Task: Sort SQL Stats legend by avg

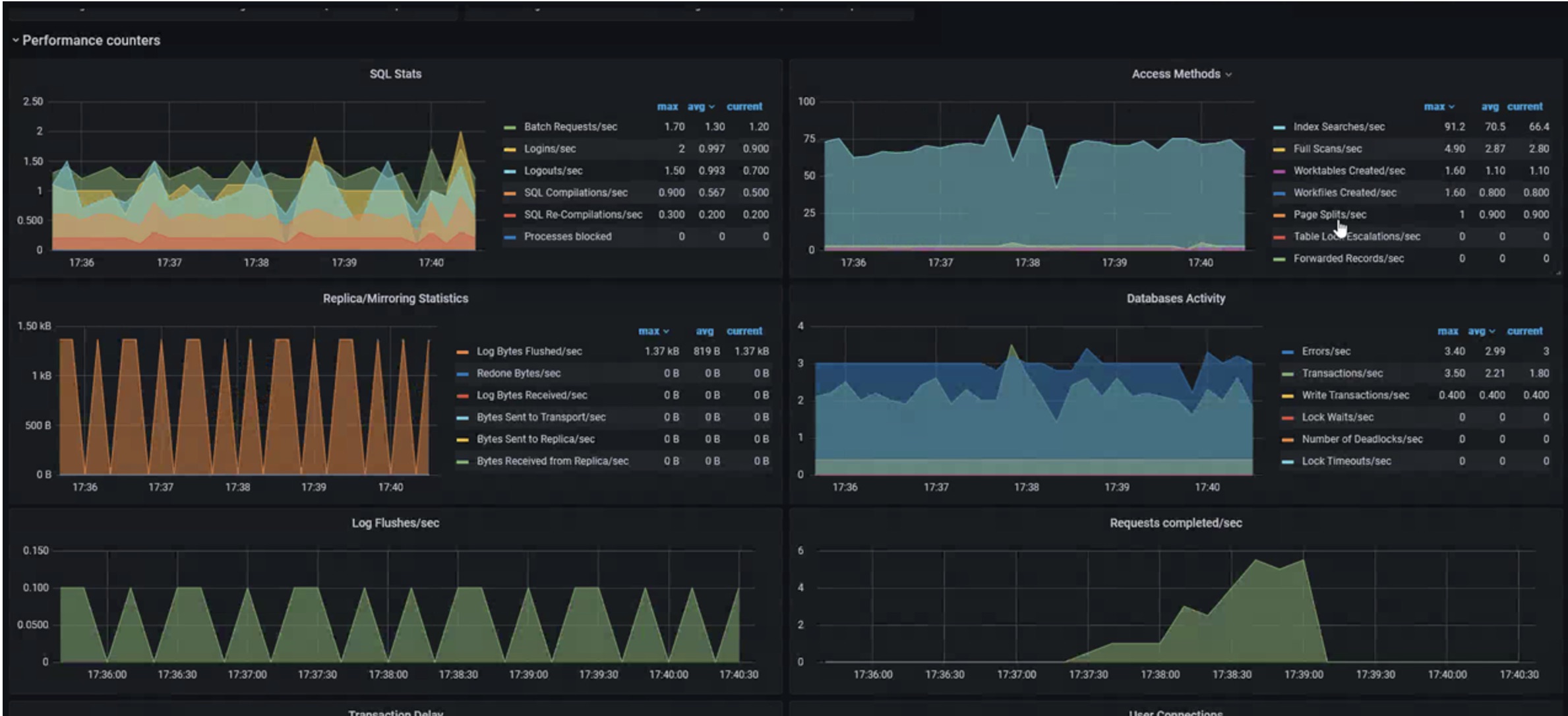Action: tap(701, 106)
